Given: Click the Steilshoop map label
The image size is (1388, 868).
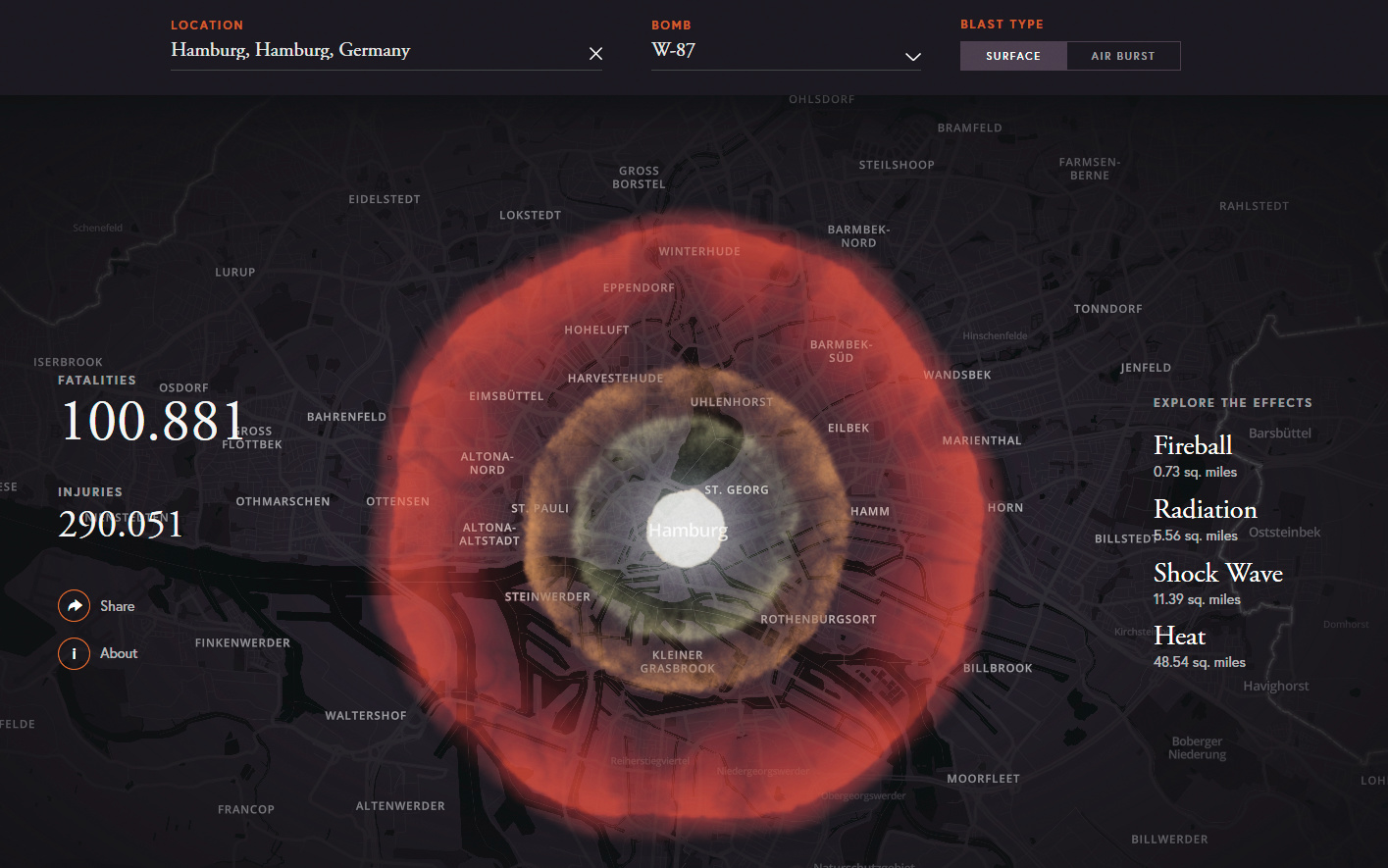Looking at the screenshot, I should click(x=897, y=166).
